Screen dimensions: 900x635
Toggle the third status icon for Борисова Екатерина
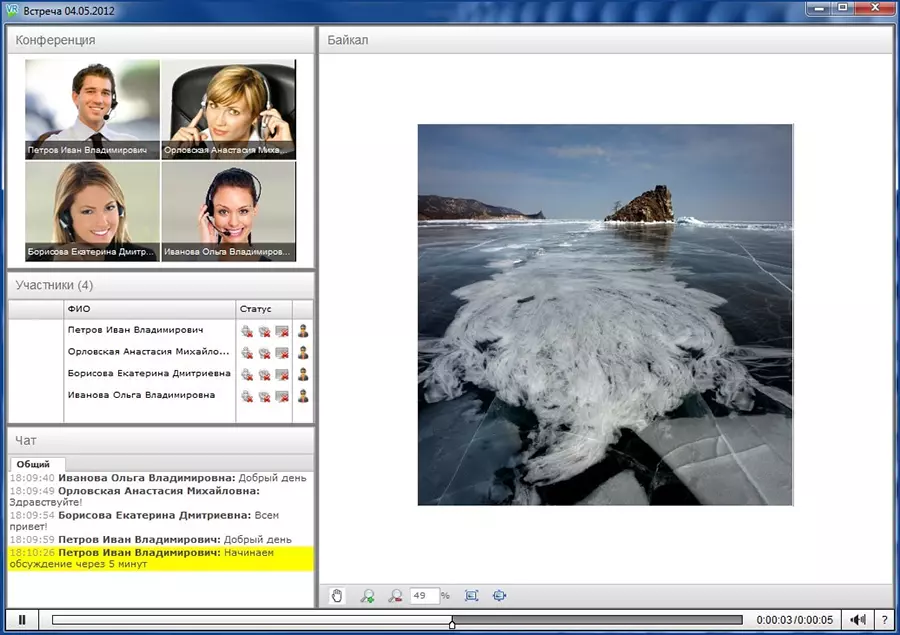pos(282,375)
